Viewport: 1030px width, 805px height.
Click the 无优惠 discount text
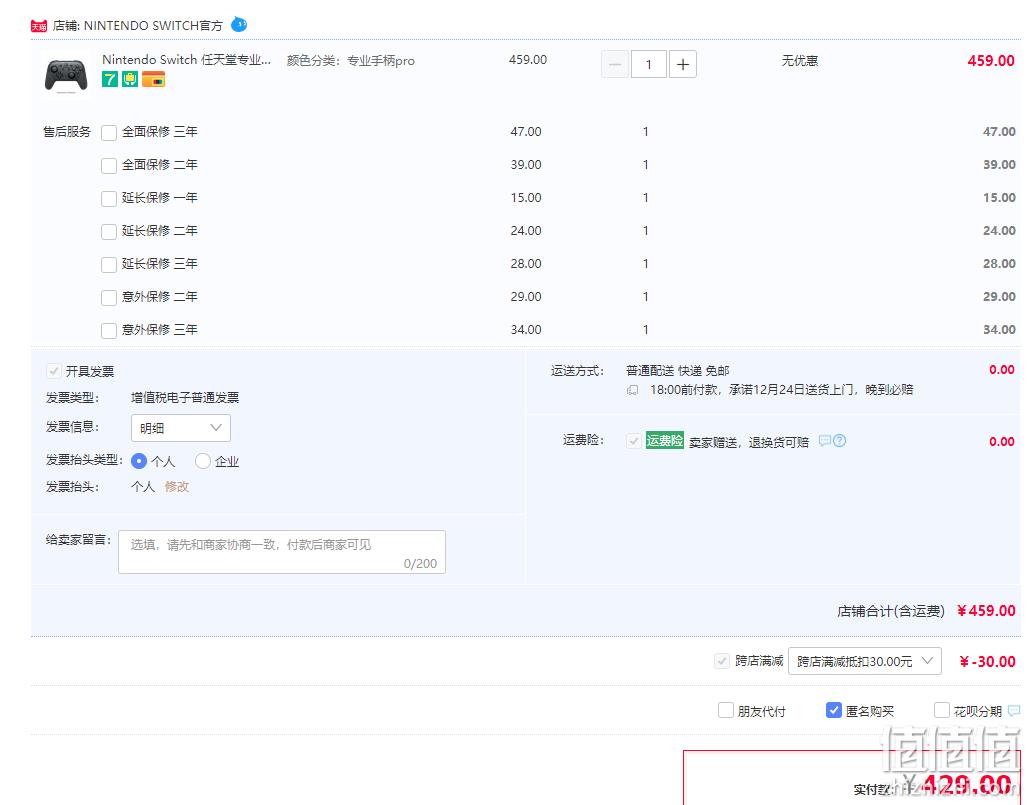pyautogui.click(x=799, y=60)
